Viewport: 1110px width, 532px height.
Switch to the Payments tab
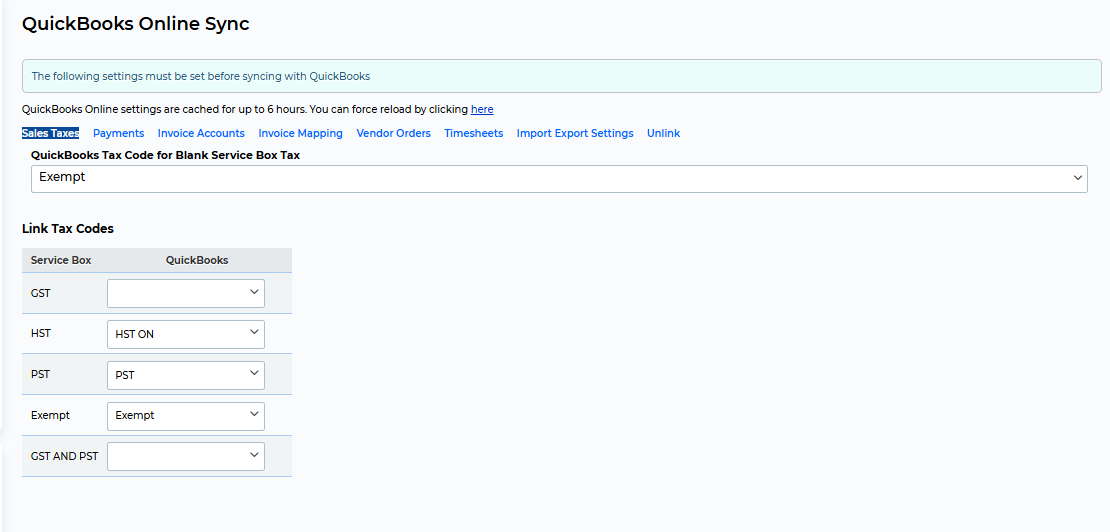118,133
